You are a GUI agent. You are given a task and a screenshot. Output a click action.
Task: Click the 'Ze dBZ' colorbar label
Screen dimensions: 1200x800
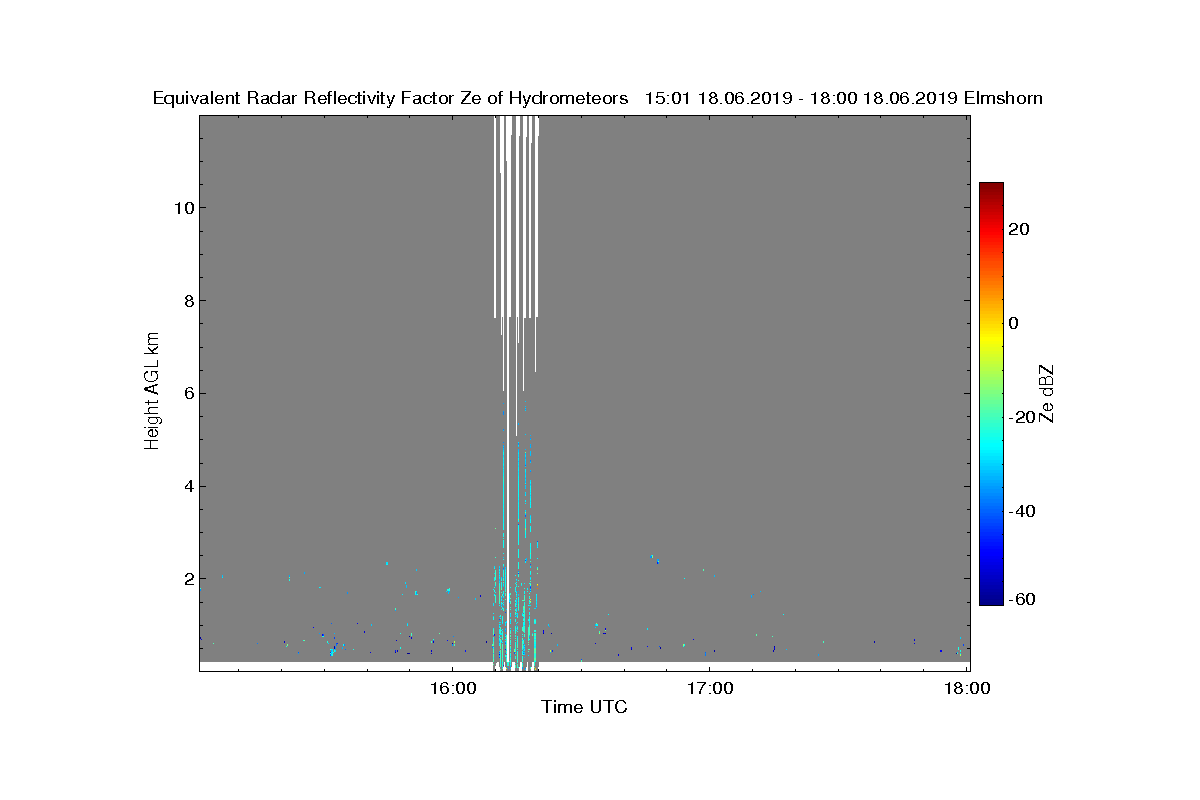tap(1048, 394)
